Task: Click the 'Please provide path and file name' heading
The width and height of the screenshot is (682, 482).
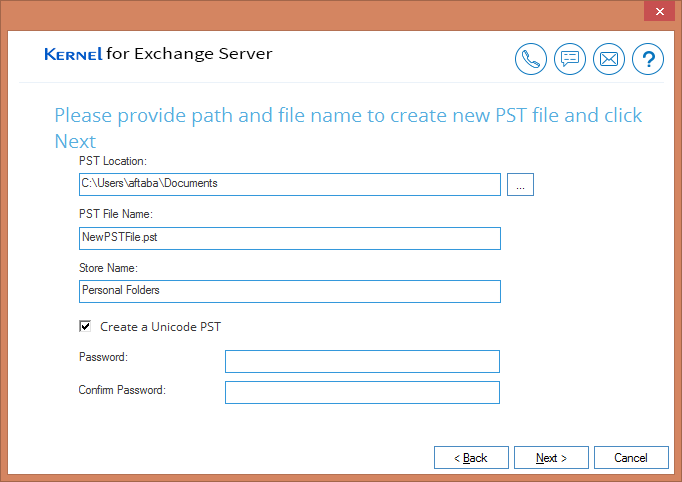Action: tap(348, 128)
